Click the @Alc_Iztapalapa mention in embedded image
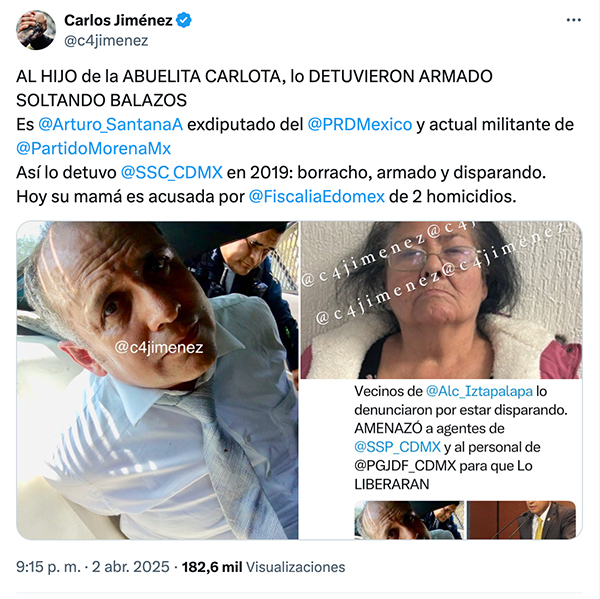The width and height of the screenshot is (600, 599). click(x=479, y=391)
